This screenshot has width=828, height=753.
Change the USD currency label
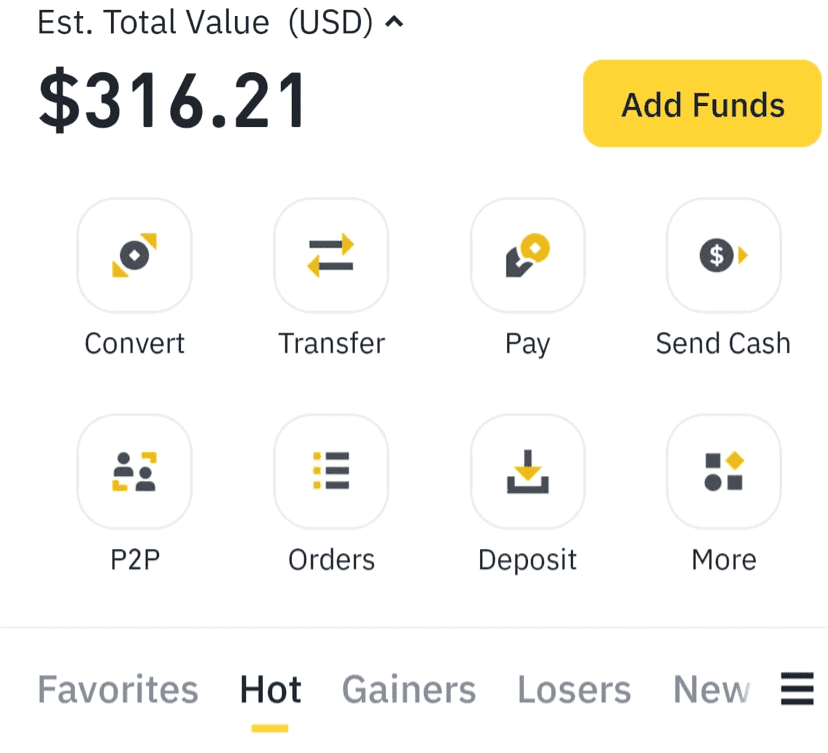pos(330,22)
